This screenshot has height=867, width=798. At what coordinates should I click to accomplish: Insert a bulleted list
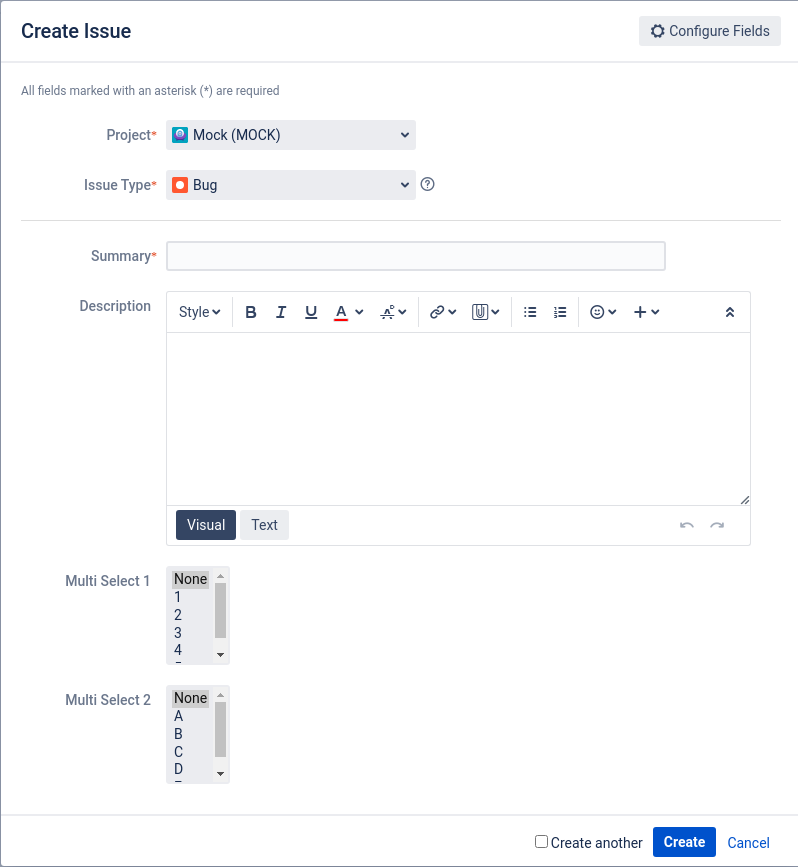[x=530, y=312]
